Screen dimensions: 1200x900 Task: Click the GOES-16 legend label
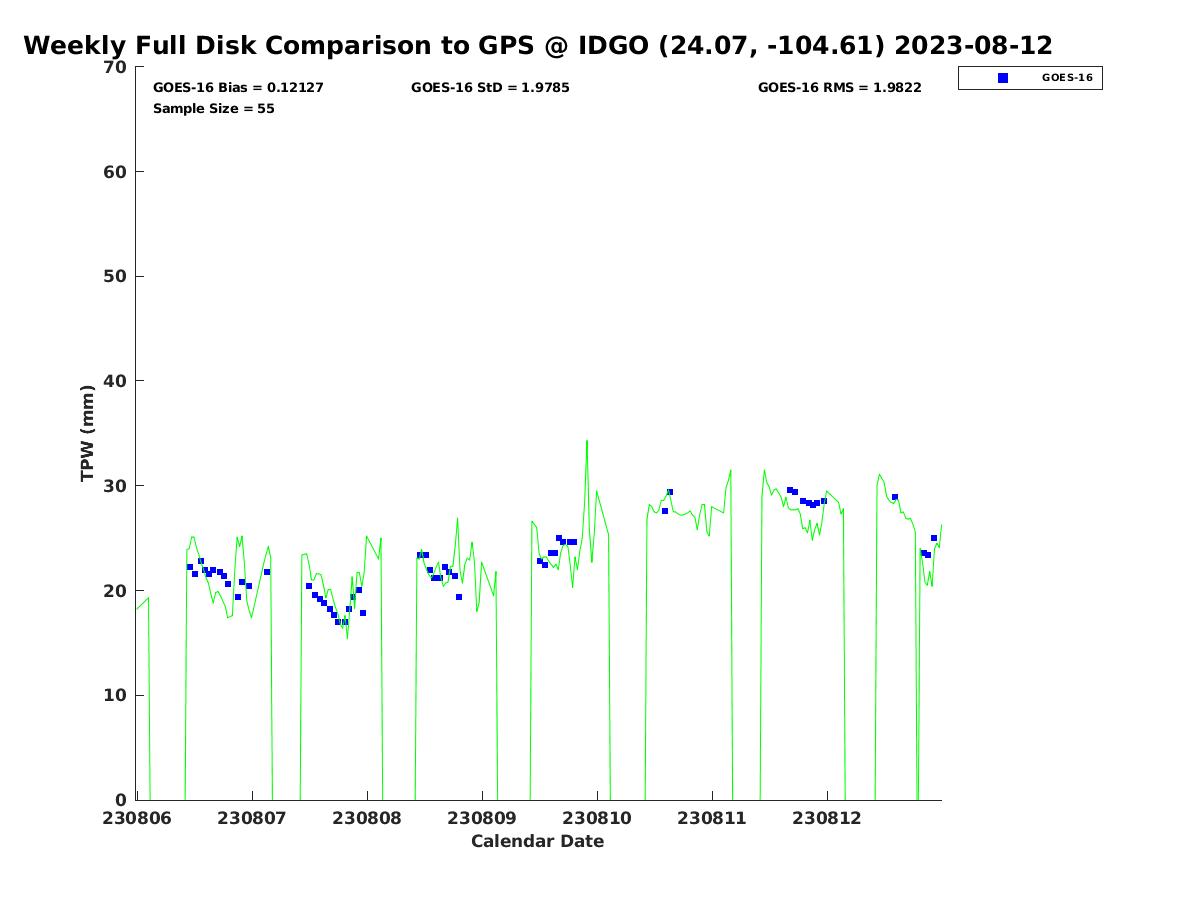tap(1067, 77)
